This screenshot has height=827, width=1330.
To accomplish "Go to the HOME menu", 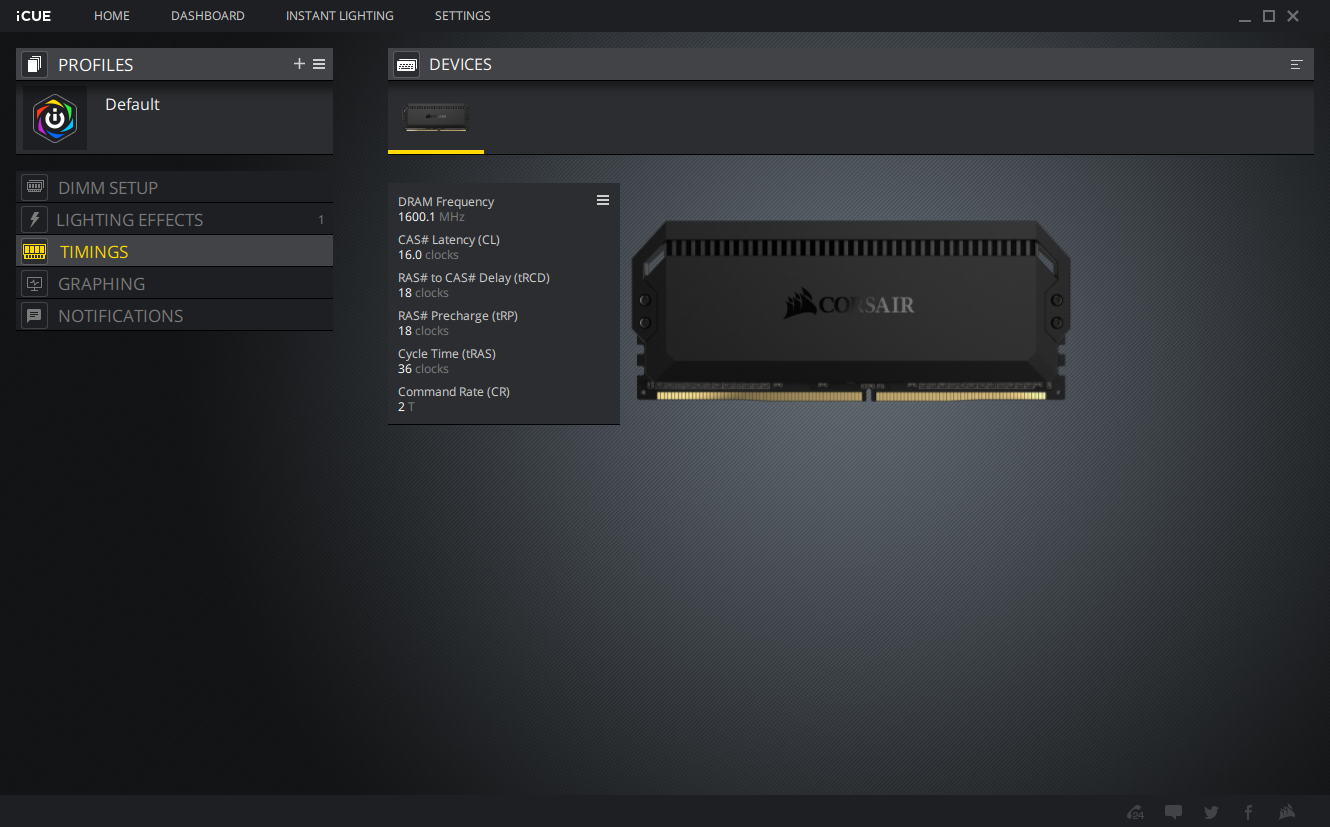I will [112, 16].
